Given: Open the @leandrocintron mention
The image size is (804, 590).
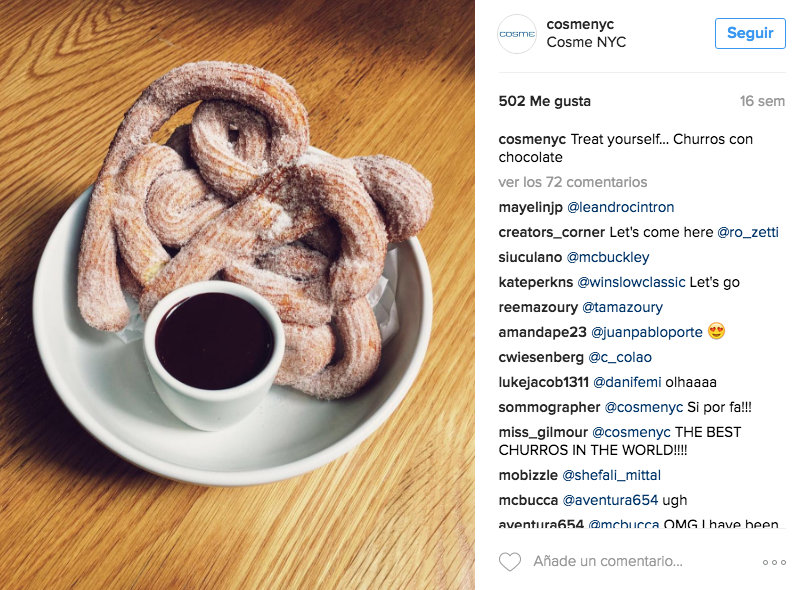Looking at the screenshot, I should (620, 207).
